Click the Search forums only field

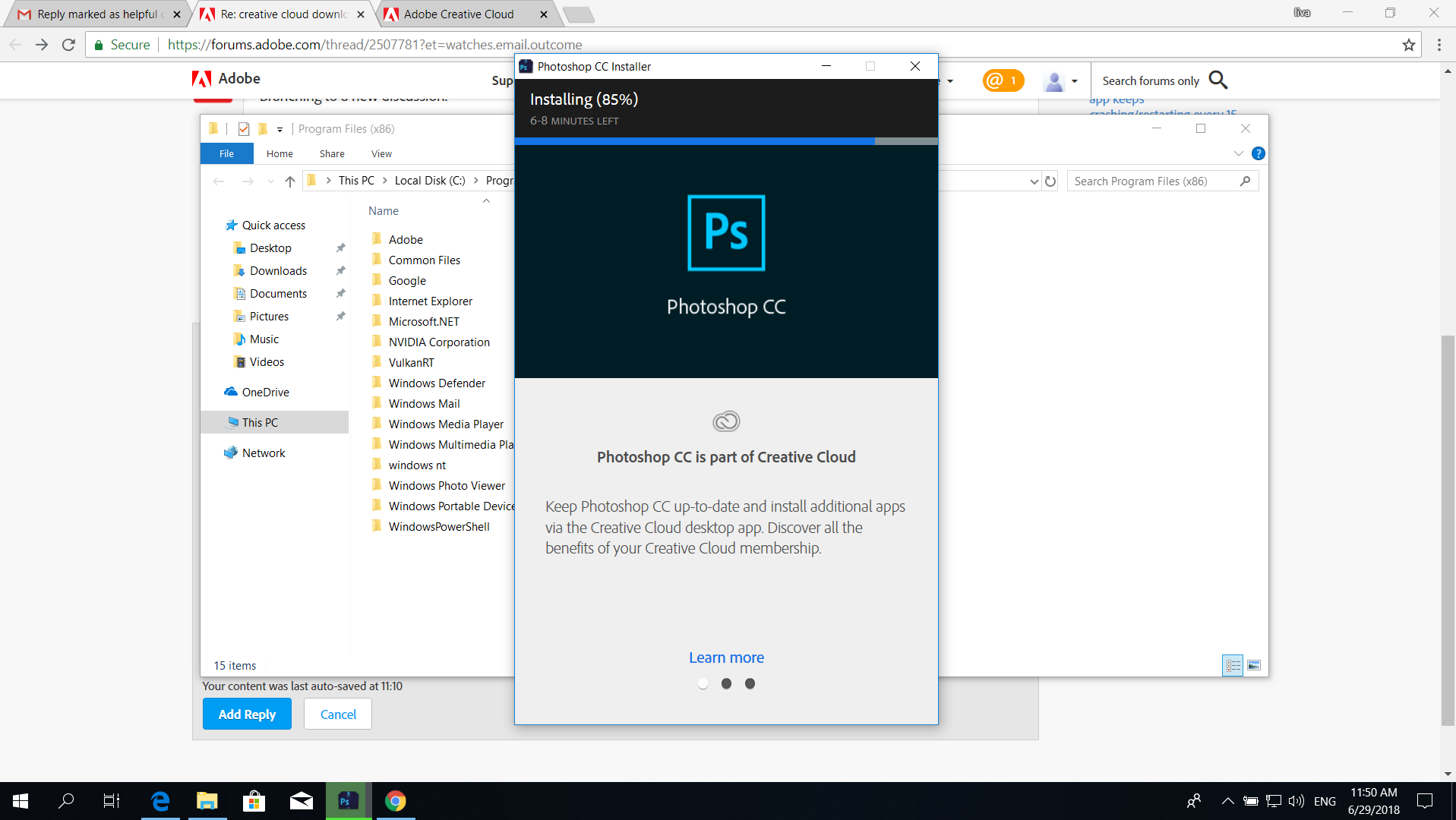click(x=1151, y=80)
